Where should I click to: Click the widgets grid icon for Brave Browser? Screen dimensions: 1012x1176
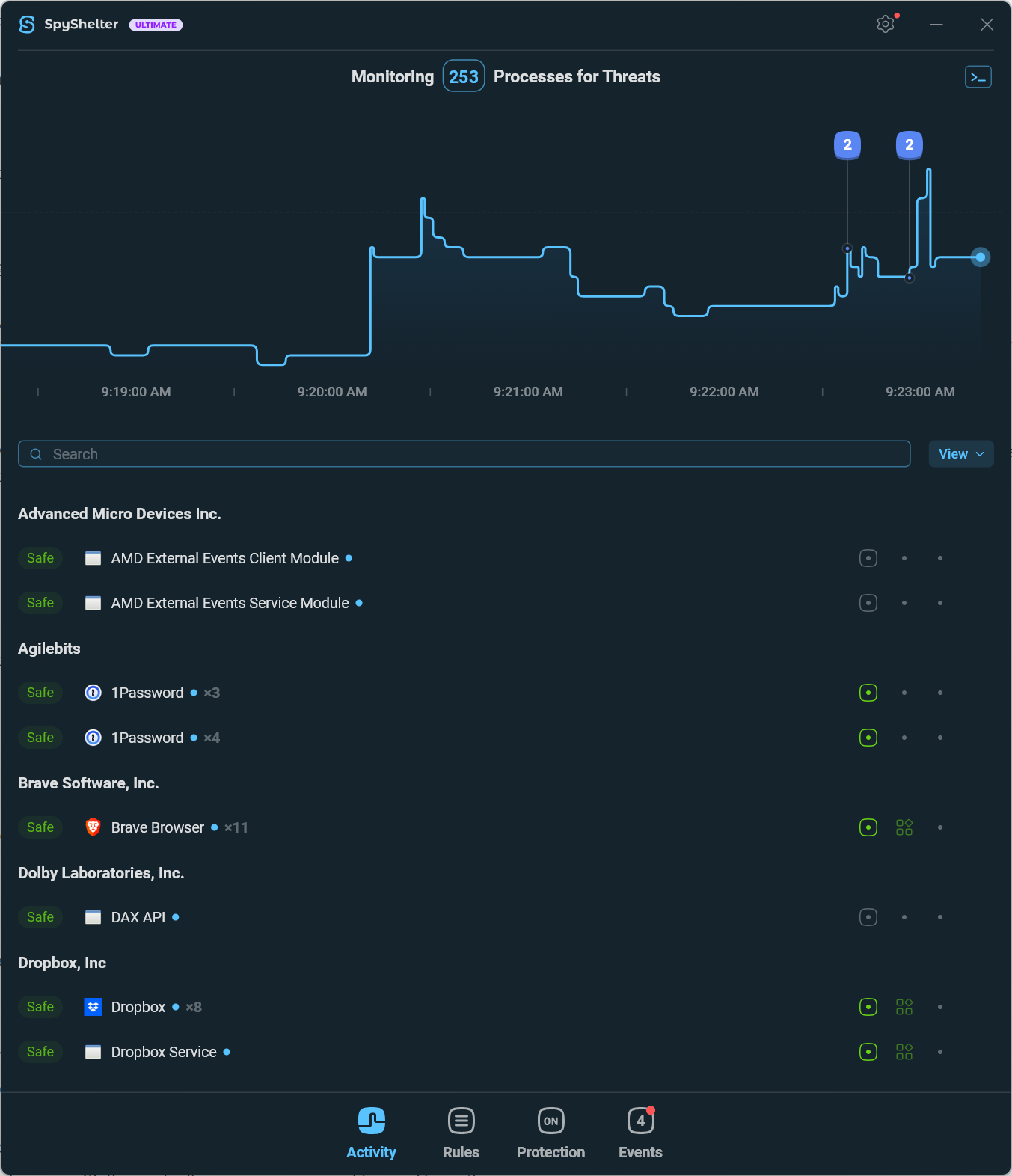pyautogui.click(x=904, y=827)
